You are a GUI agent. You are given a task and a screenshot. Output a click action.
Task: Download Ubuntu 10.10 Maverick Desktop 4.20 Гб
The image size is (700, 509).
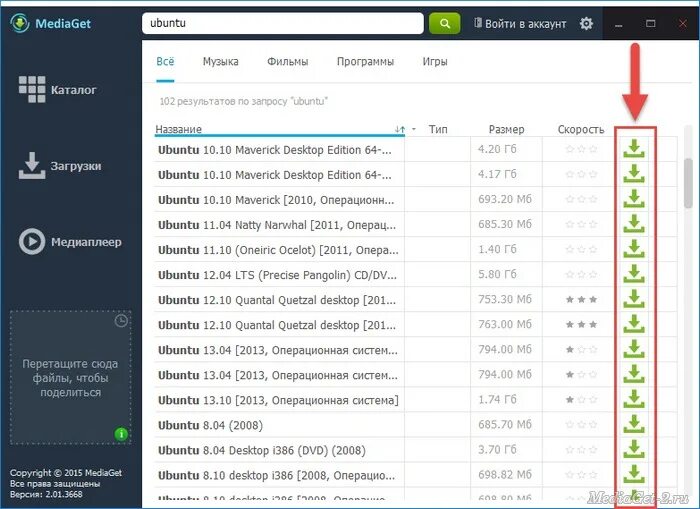pos(634,149)
